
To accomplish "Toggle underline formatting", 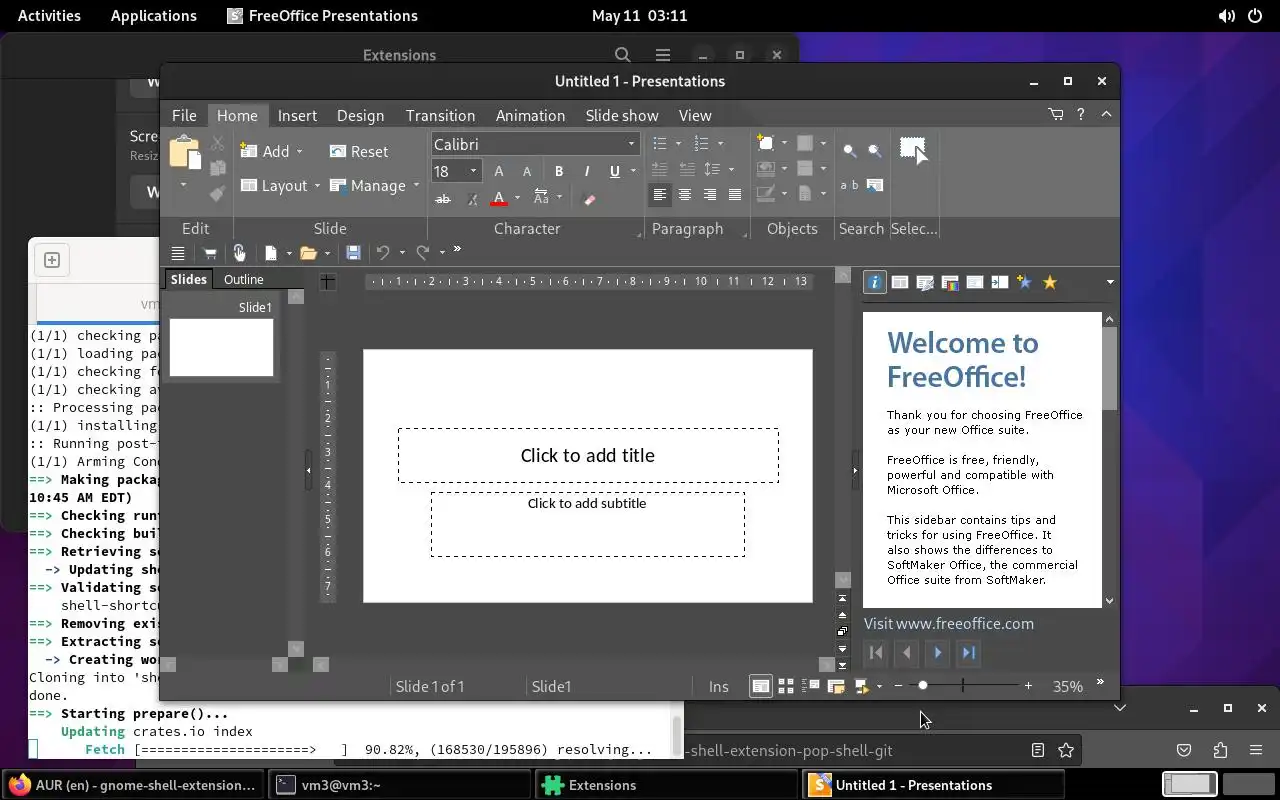I will coord(614,171).
